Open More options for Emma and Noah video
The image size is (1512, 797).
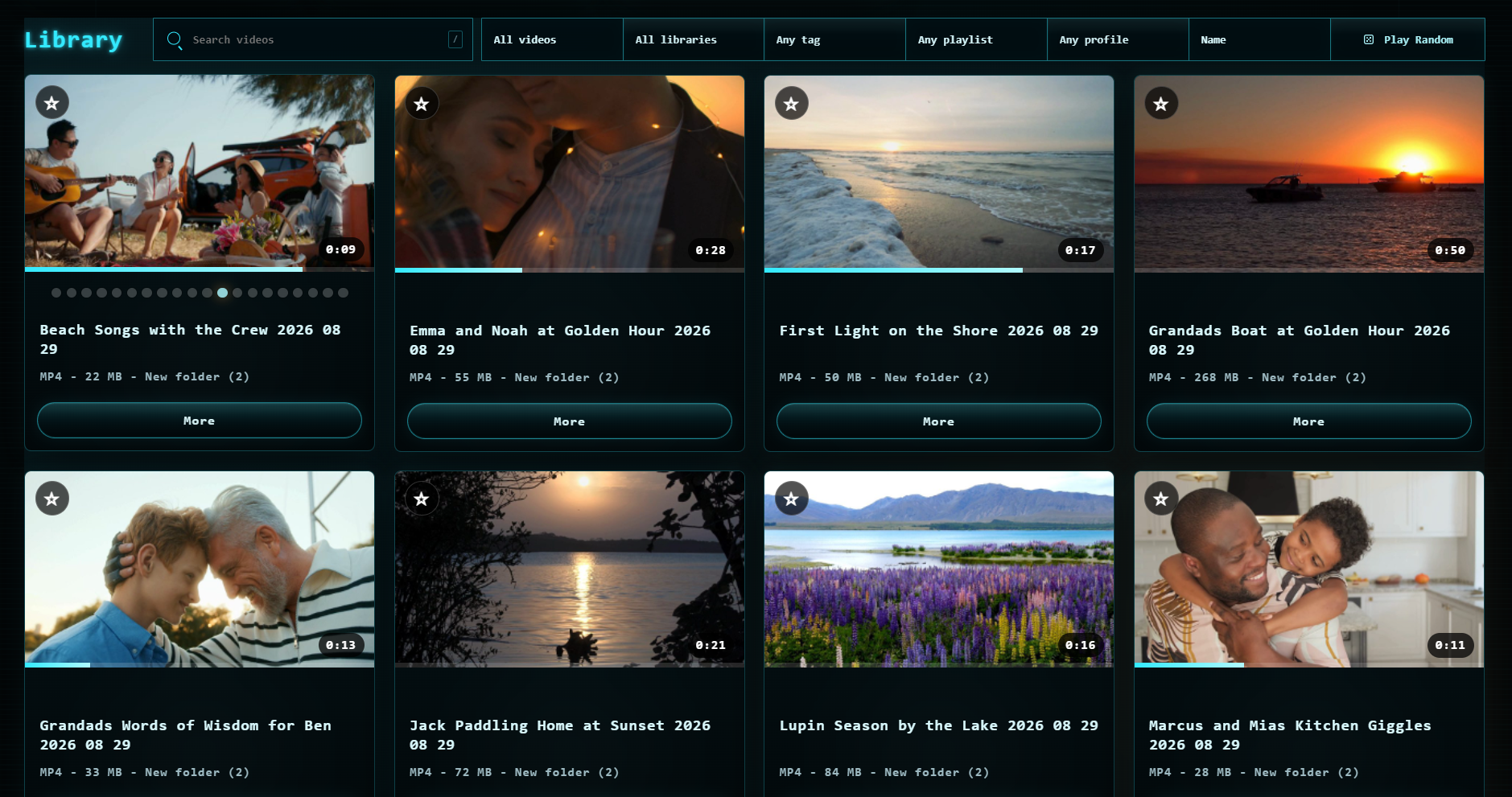point(570,421)
